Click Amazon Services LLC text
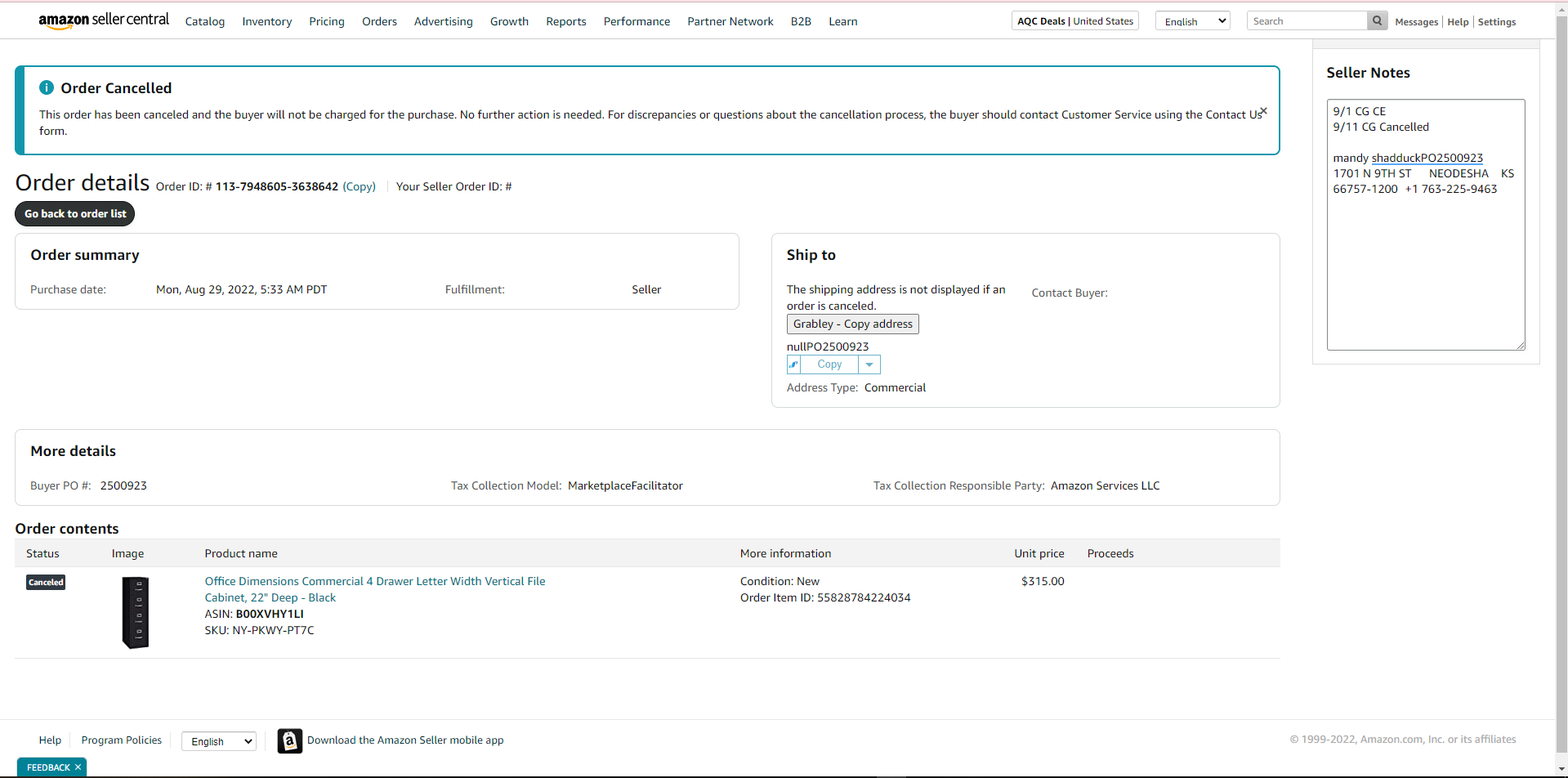The width and height of the screenshot is (1568, 778). point(1105,485)
